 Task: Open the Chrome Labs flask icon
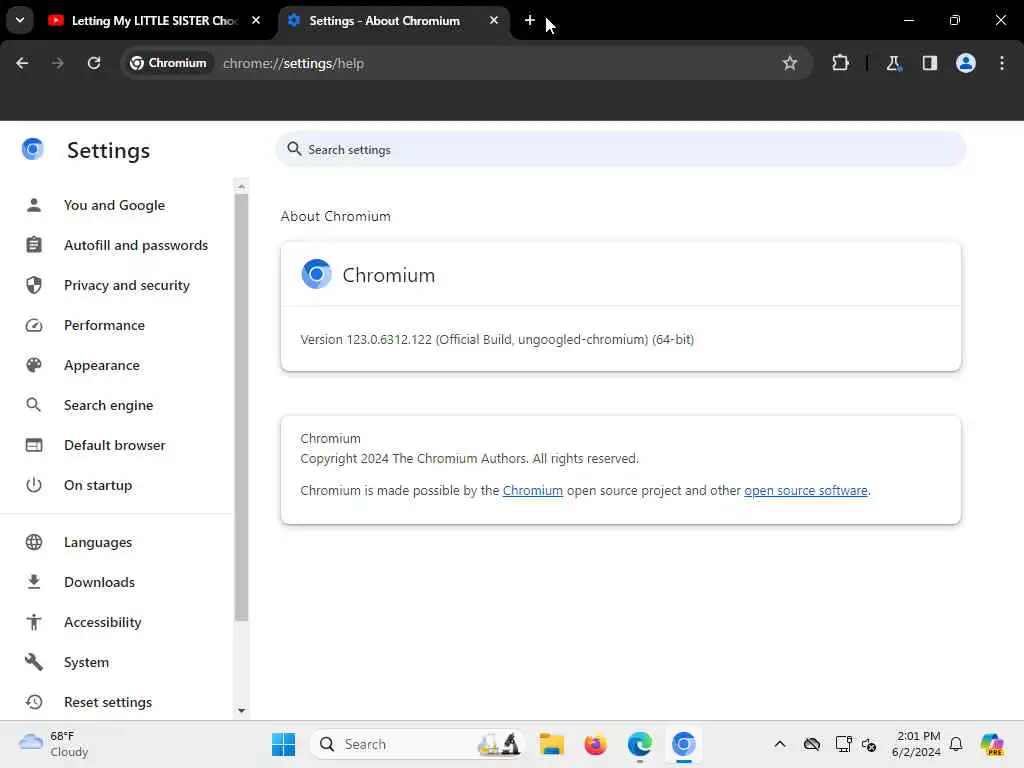tap(893, 63)
